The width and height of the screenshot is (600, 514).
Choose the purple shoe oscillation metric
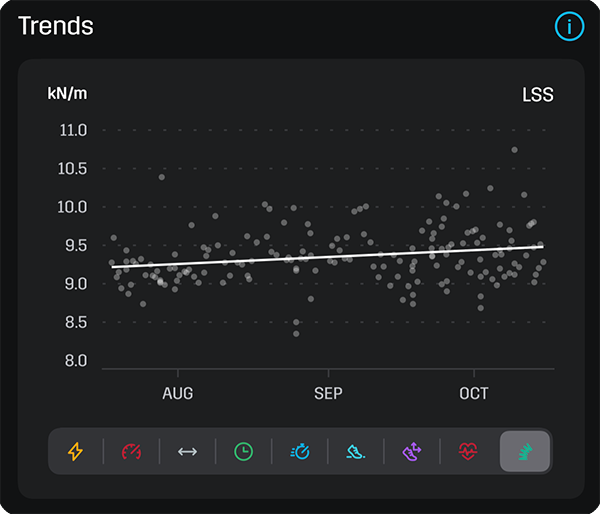[x=412, y=452]
